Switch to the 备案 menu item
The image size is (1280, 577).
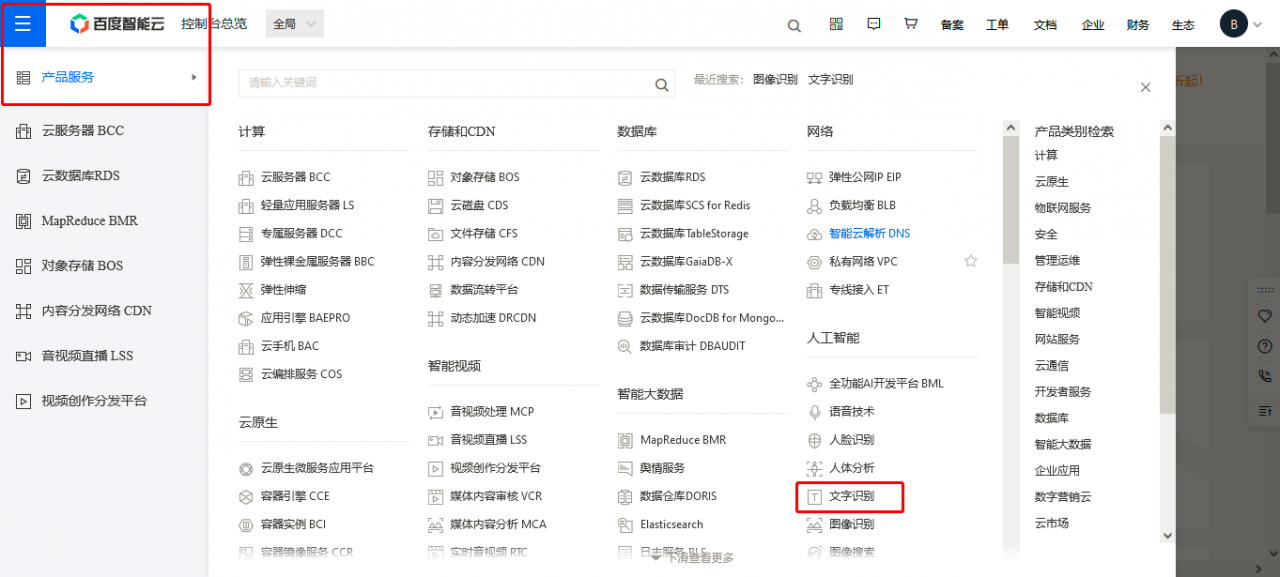tap(952, 23)
